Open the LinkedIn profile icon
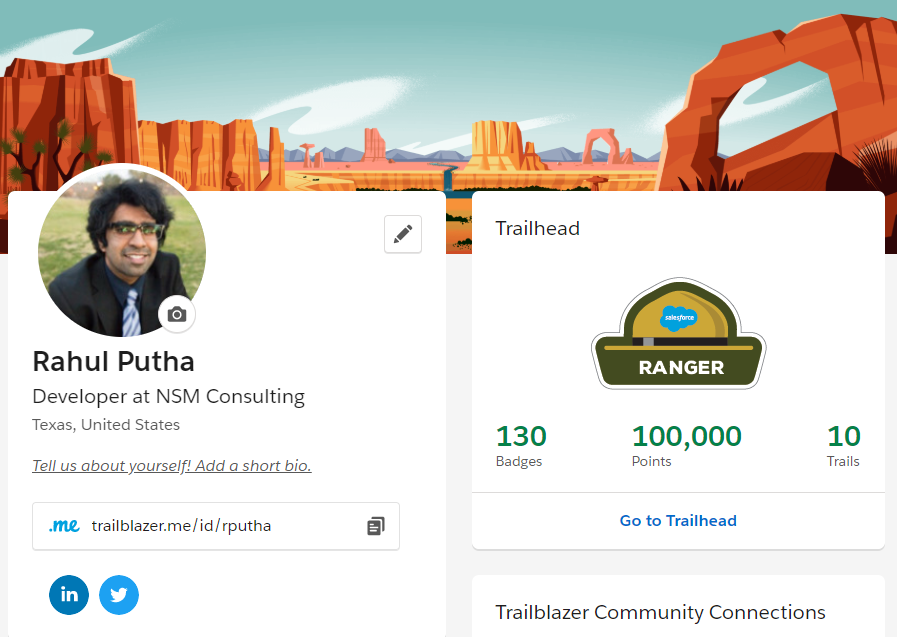 (69, 595)
